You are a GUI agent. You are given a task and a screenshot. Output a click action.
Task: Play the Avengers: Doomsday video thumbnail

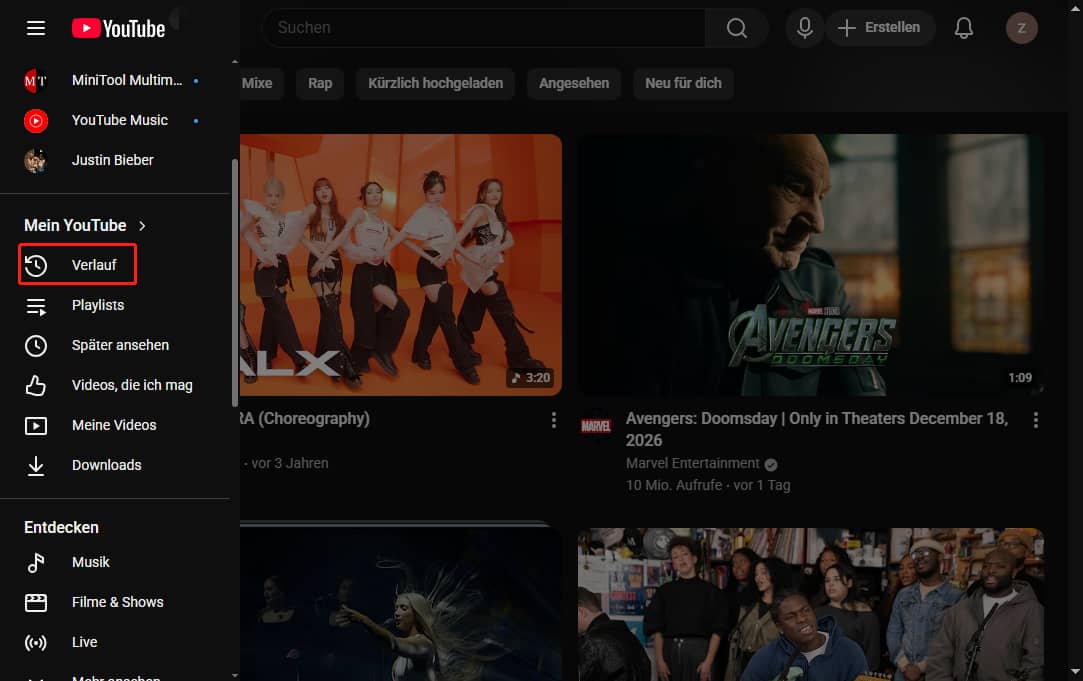[x=811, y=264]
